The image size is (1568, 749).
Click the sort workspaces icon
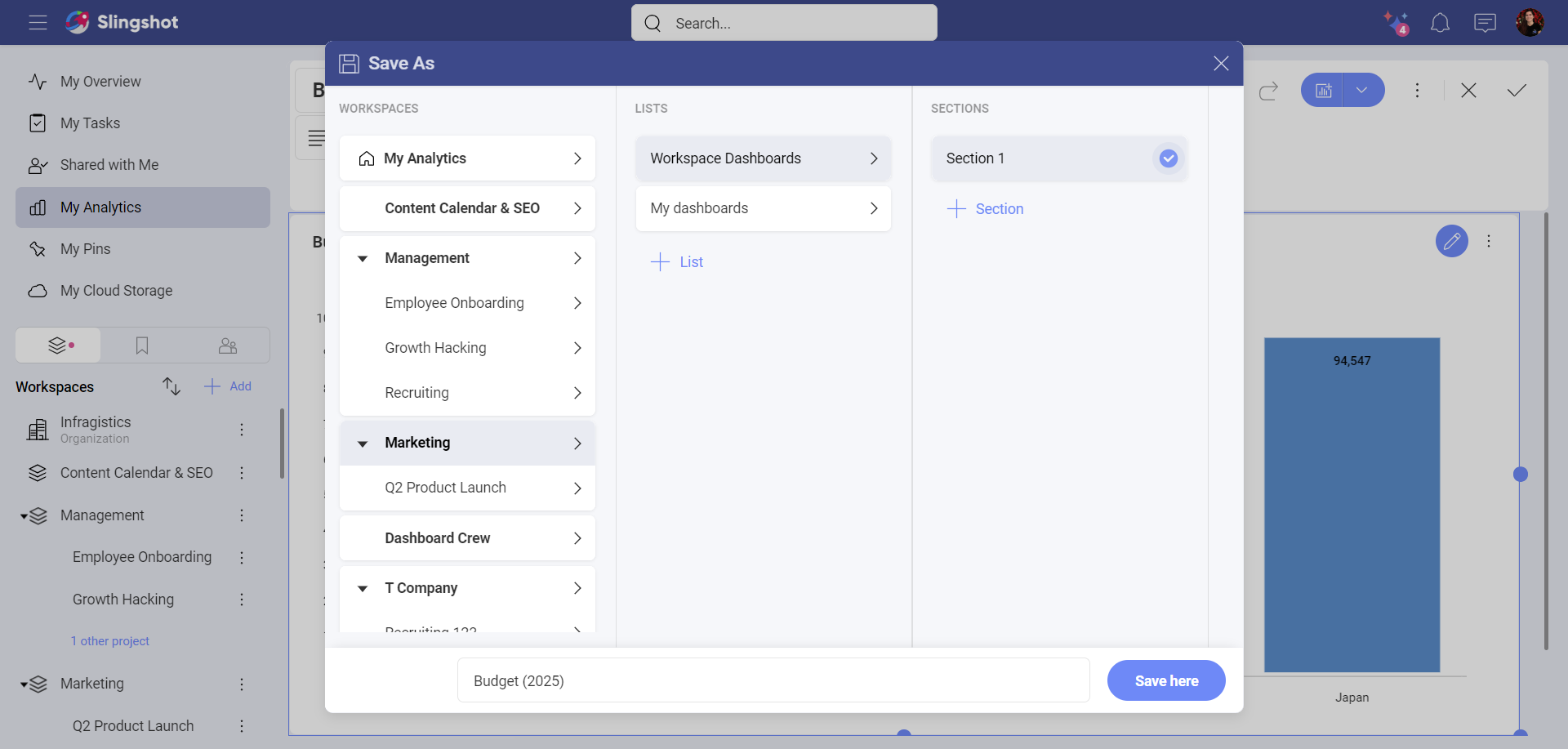171,386
